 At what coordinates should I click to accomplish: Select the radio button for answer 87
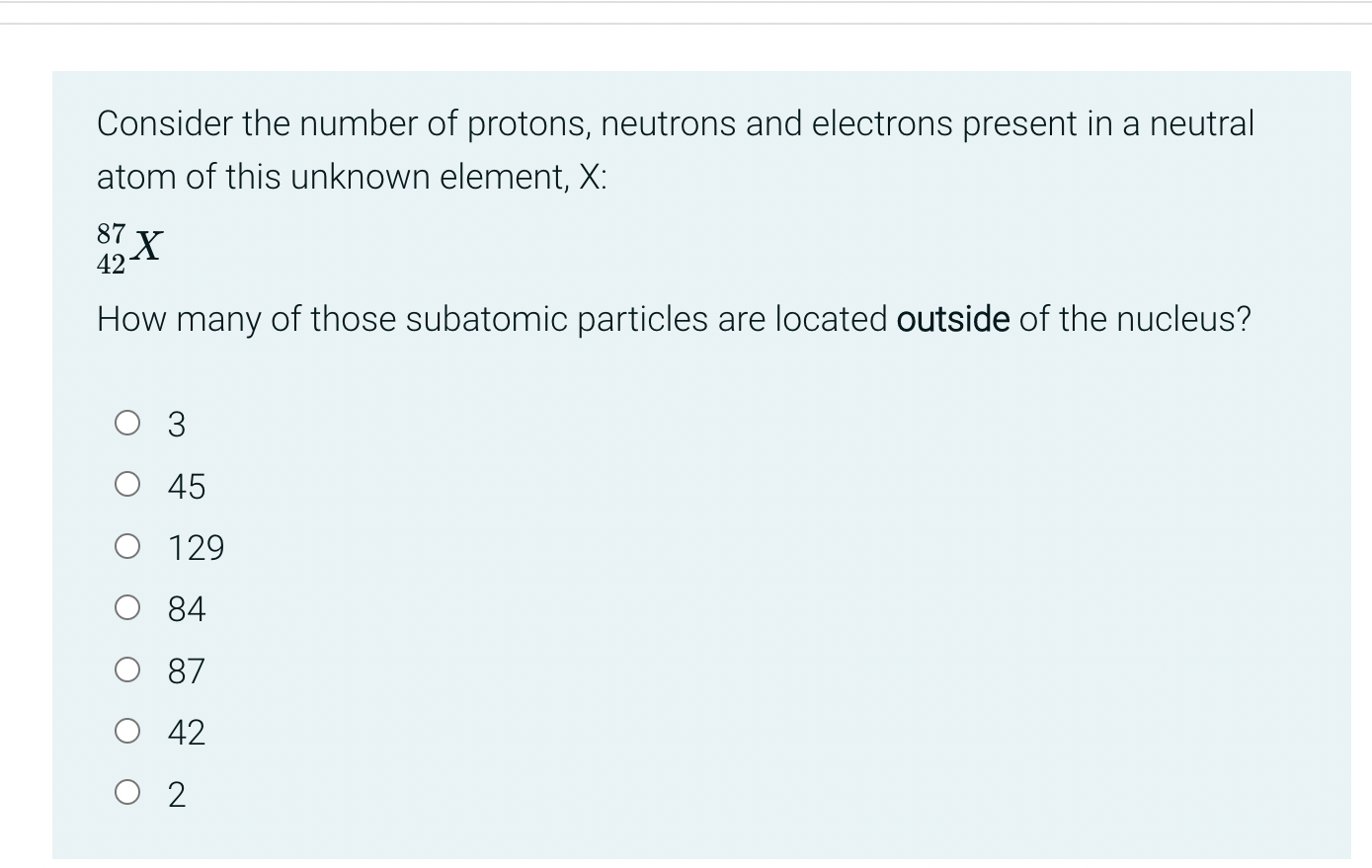click(126, 670)
